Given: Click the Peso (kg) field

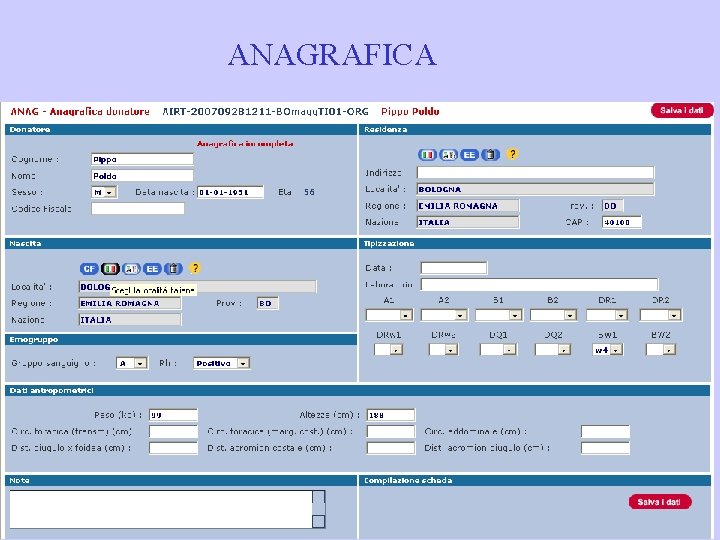Looking at the screenshot, I should point(173,415).
